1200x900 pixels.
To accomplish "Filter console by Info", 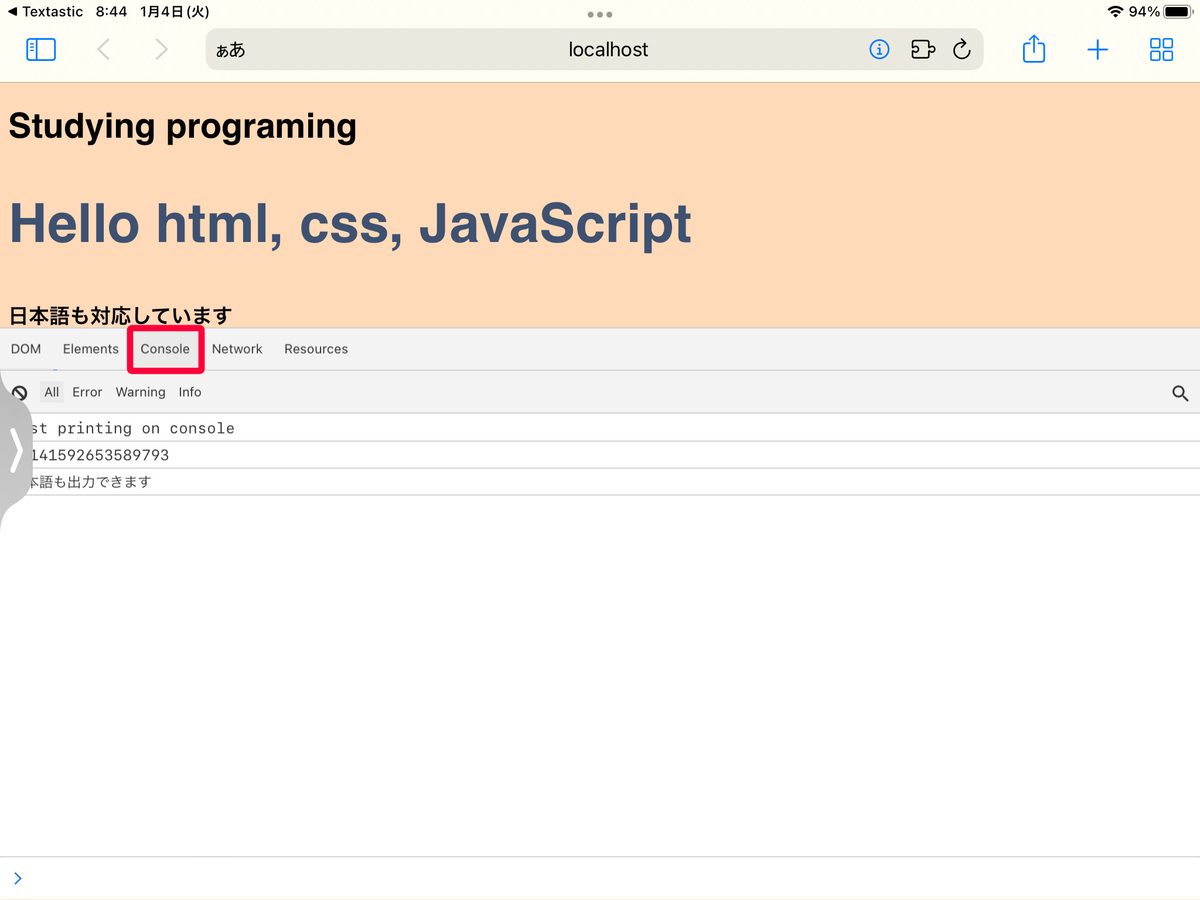I will tap(190, 392).
